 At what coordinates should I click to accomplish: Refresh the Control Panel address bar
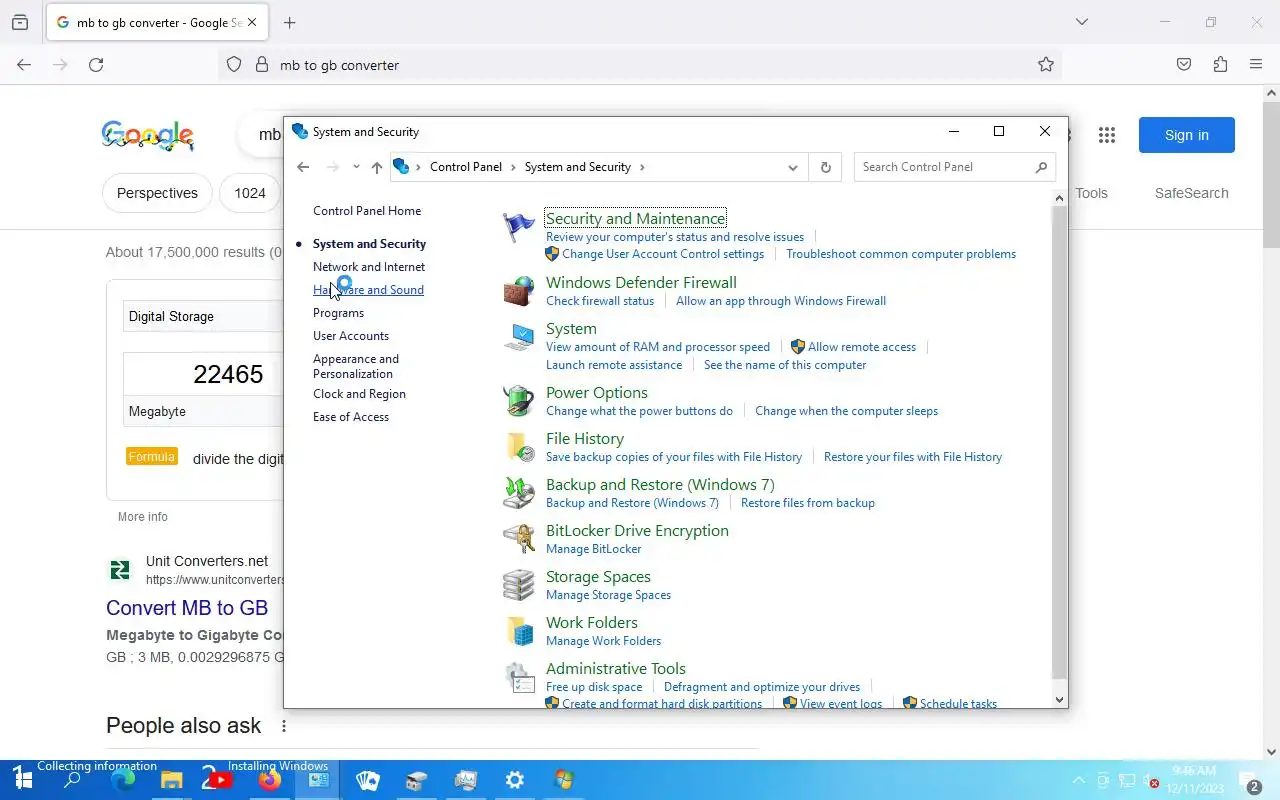point(826,167)
